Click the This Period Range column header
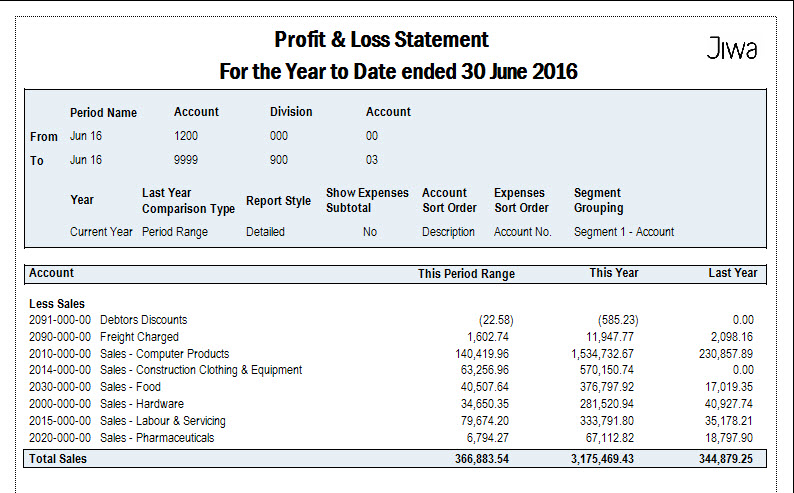This screenshot has height=493, width=794. (x=466, y=274)
